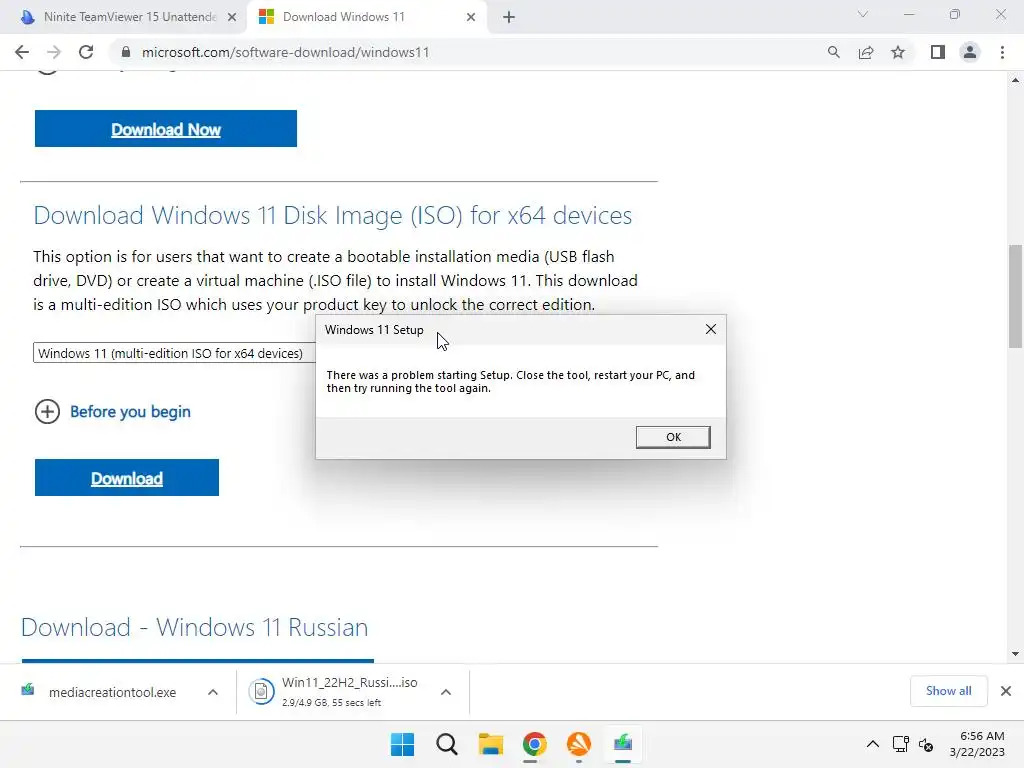Bookmark this page with star icon
The height and width of the screenshot is (768, 1024).
(898, 52)
